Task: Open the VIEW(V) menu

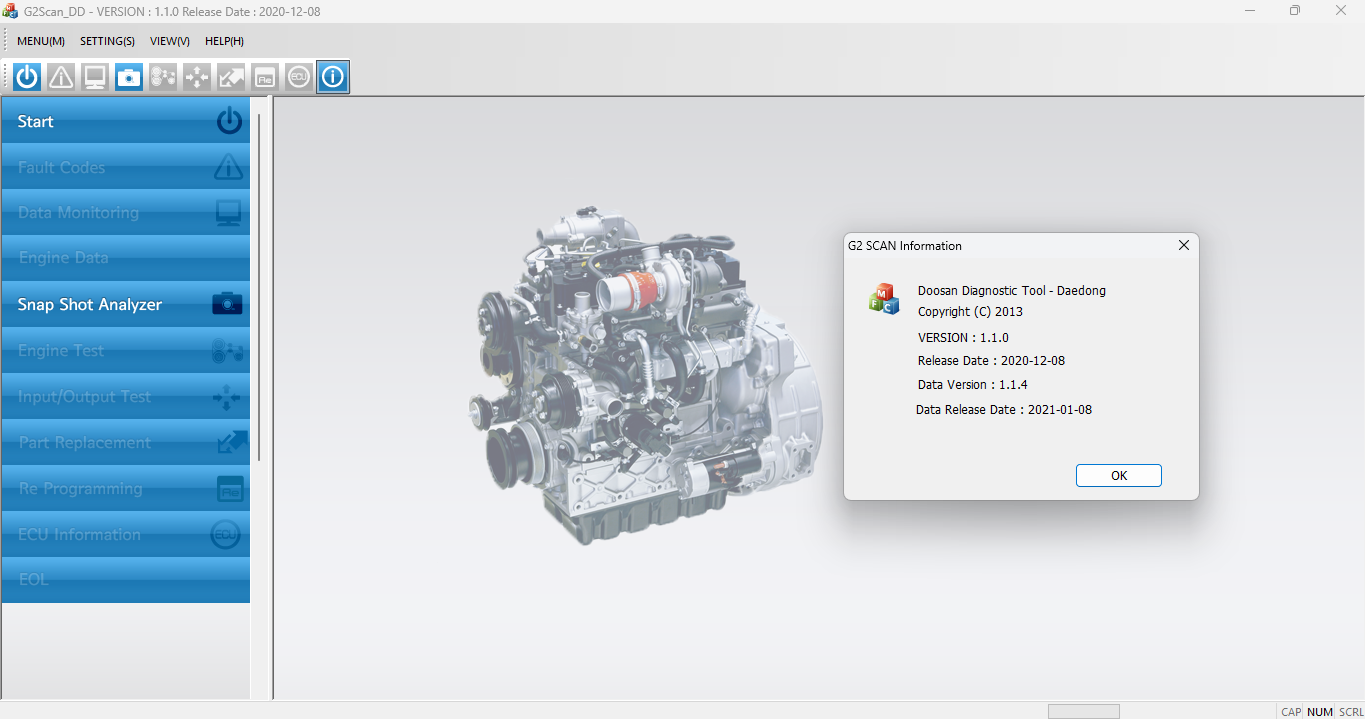Action: [x=170, y=41]
